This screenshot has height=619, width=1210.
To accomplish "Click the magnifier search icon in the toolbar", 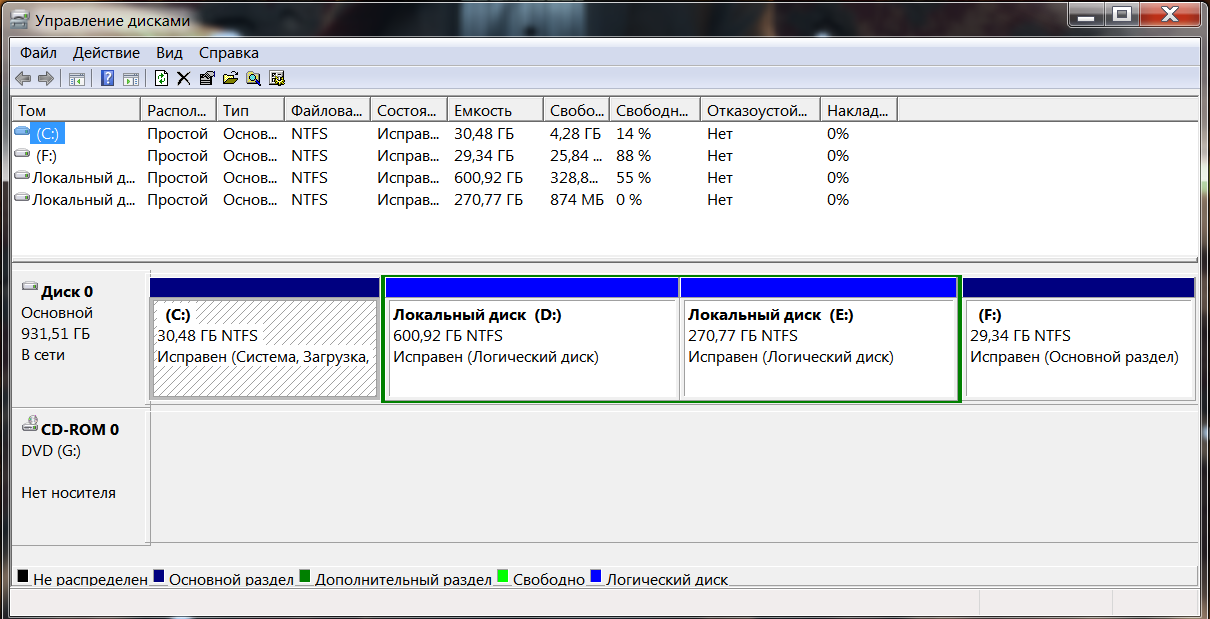I will pos(254,78).
